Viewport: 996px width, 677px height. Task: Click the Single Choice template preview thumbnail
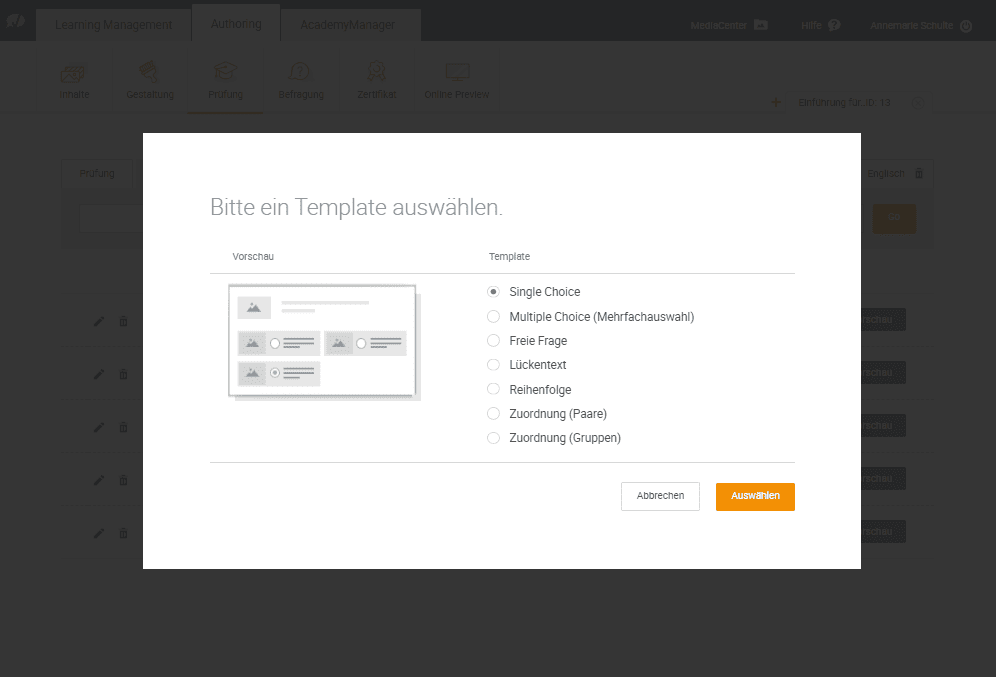click(322, 341)
